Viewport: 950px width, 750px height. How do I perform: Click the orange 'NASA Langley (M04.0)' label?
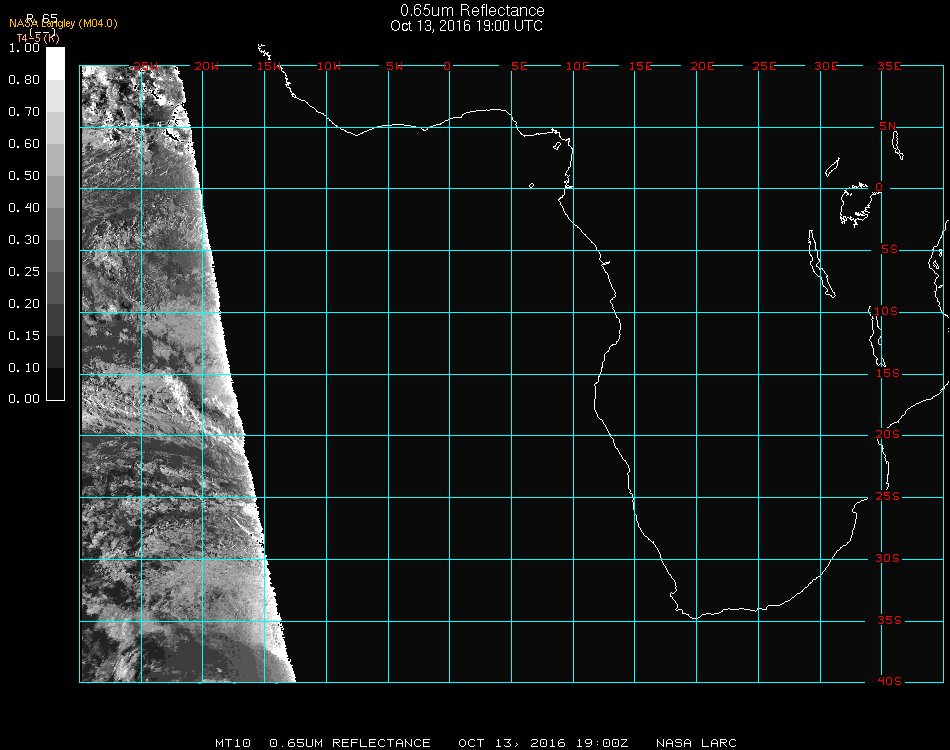point(63,24)
